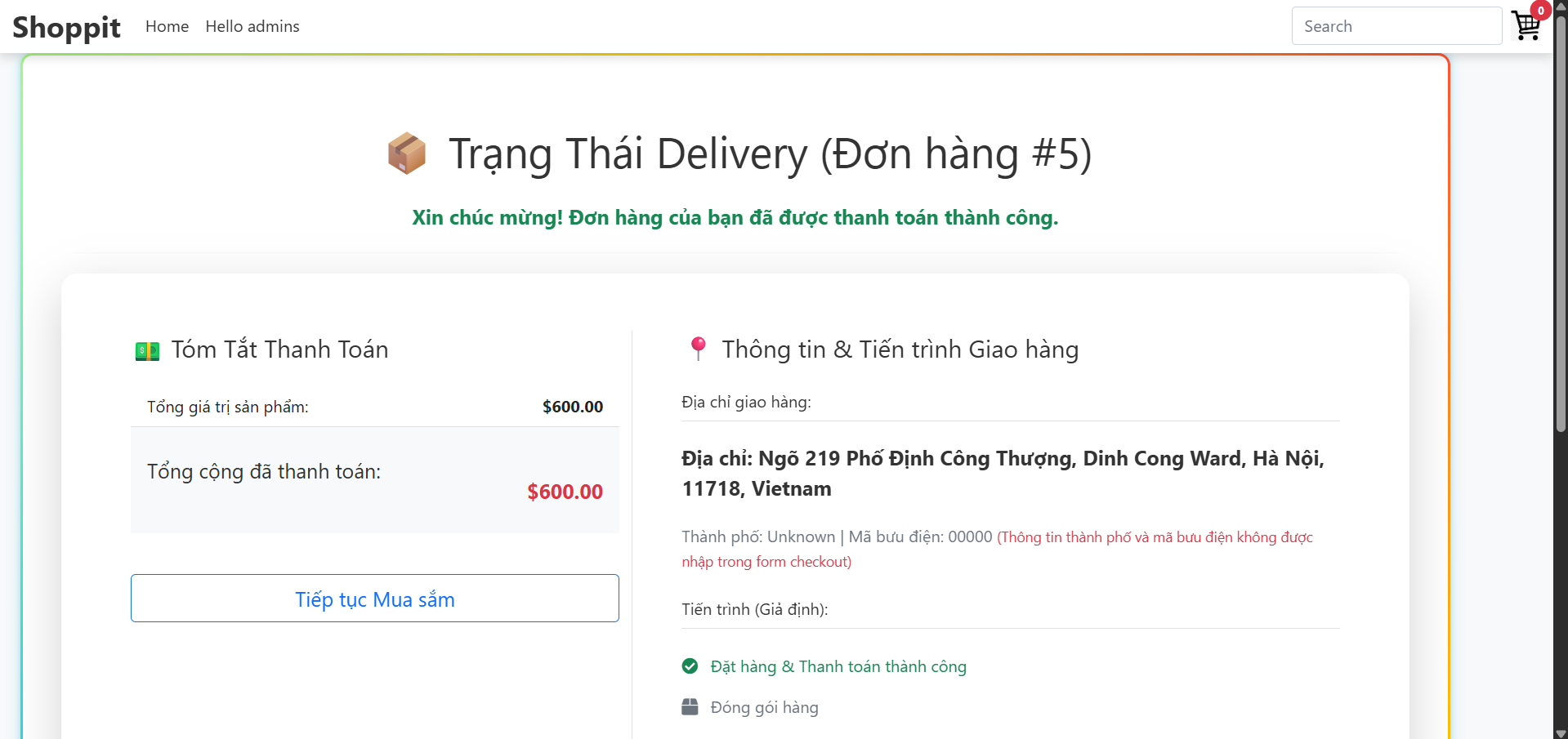Click the Đóng gói hàng step text
1568x739 pixels.
click(764, 707)
